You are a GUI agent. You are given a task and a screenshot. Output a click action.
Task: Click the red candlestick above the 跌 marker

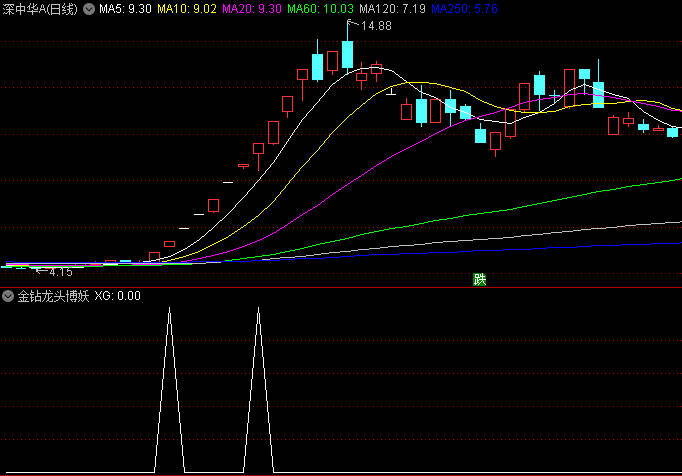tap(495, 141)
